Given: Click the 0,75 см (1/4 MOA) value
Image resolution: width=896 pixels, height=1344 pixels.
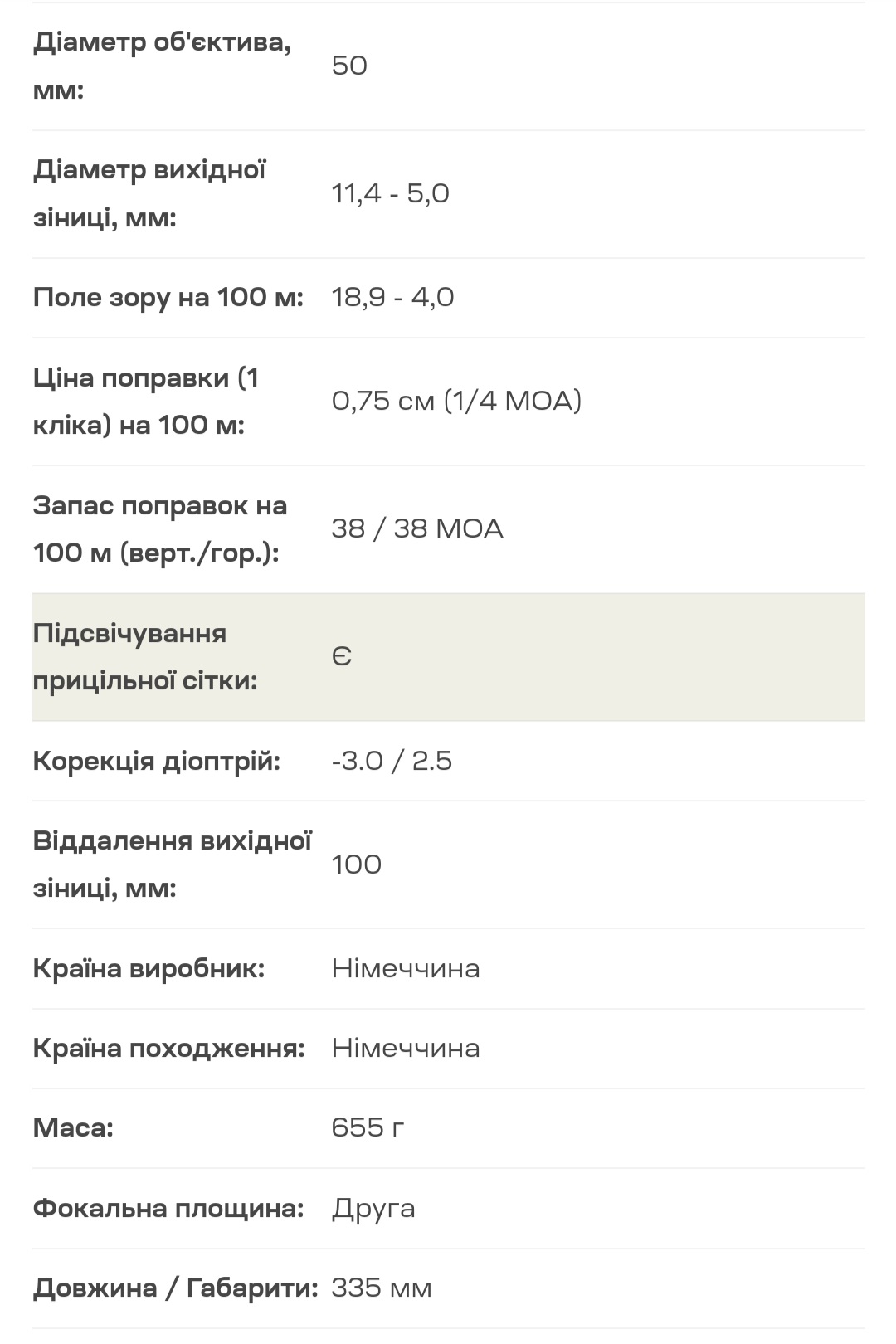Looking at the screenshot, I should click(456, 401).
